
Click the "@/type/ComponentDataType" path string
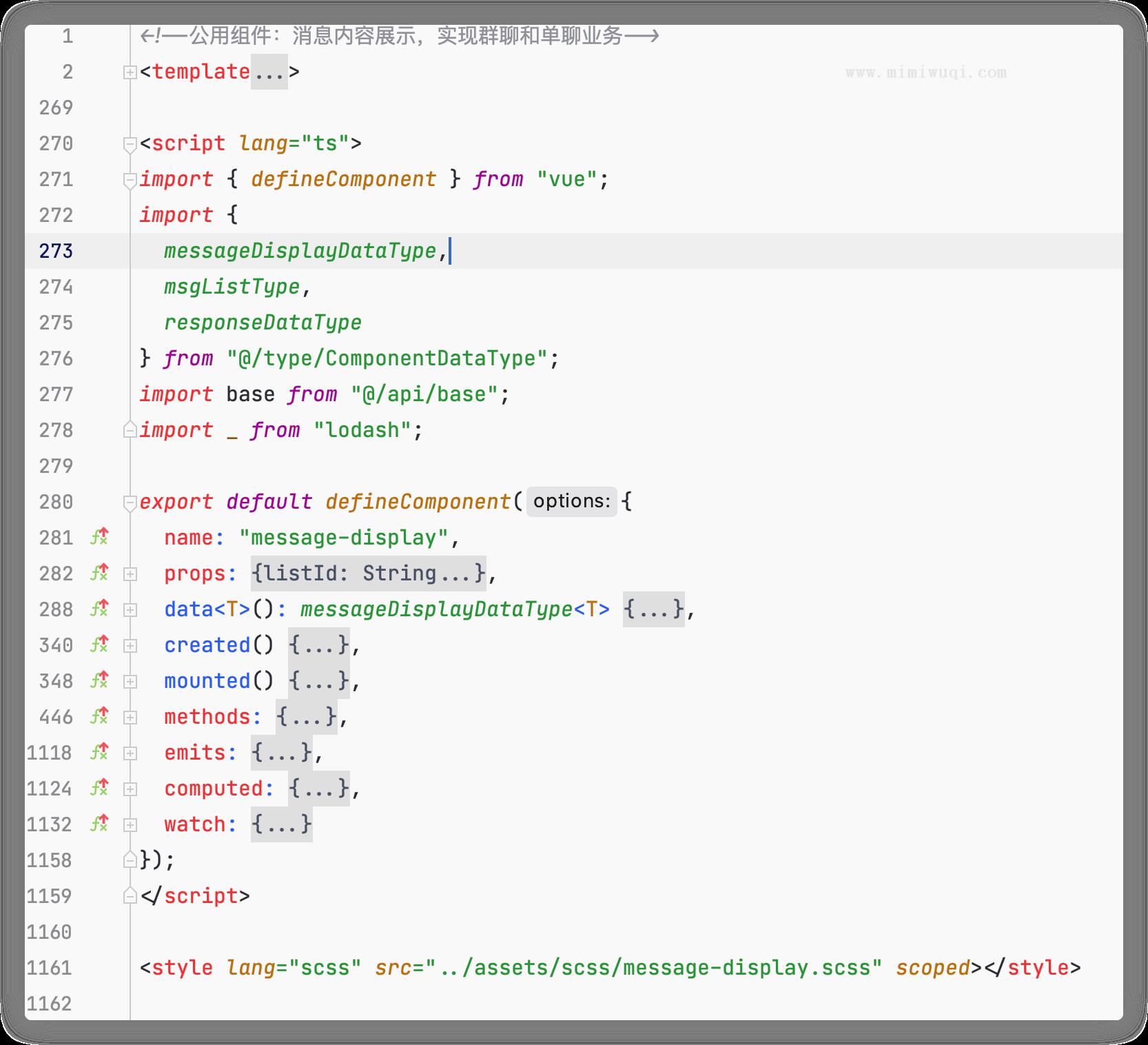click(387, 358)
